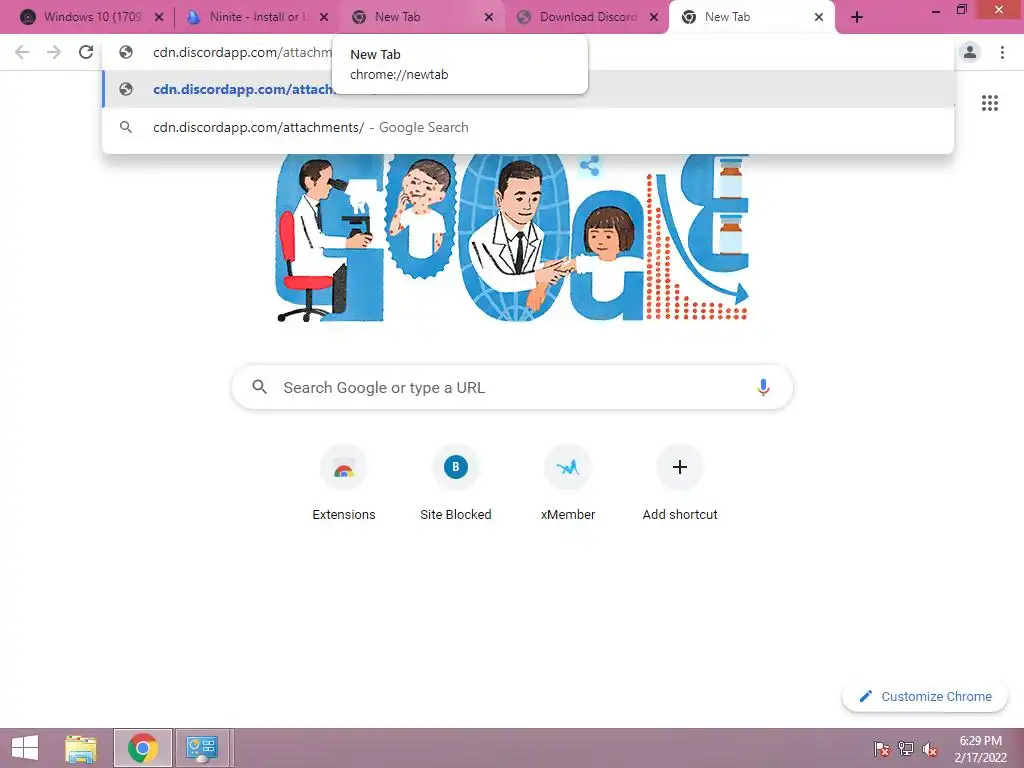Go back to previous page

coord(22,52)
